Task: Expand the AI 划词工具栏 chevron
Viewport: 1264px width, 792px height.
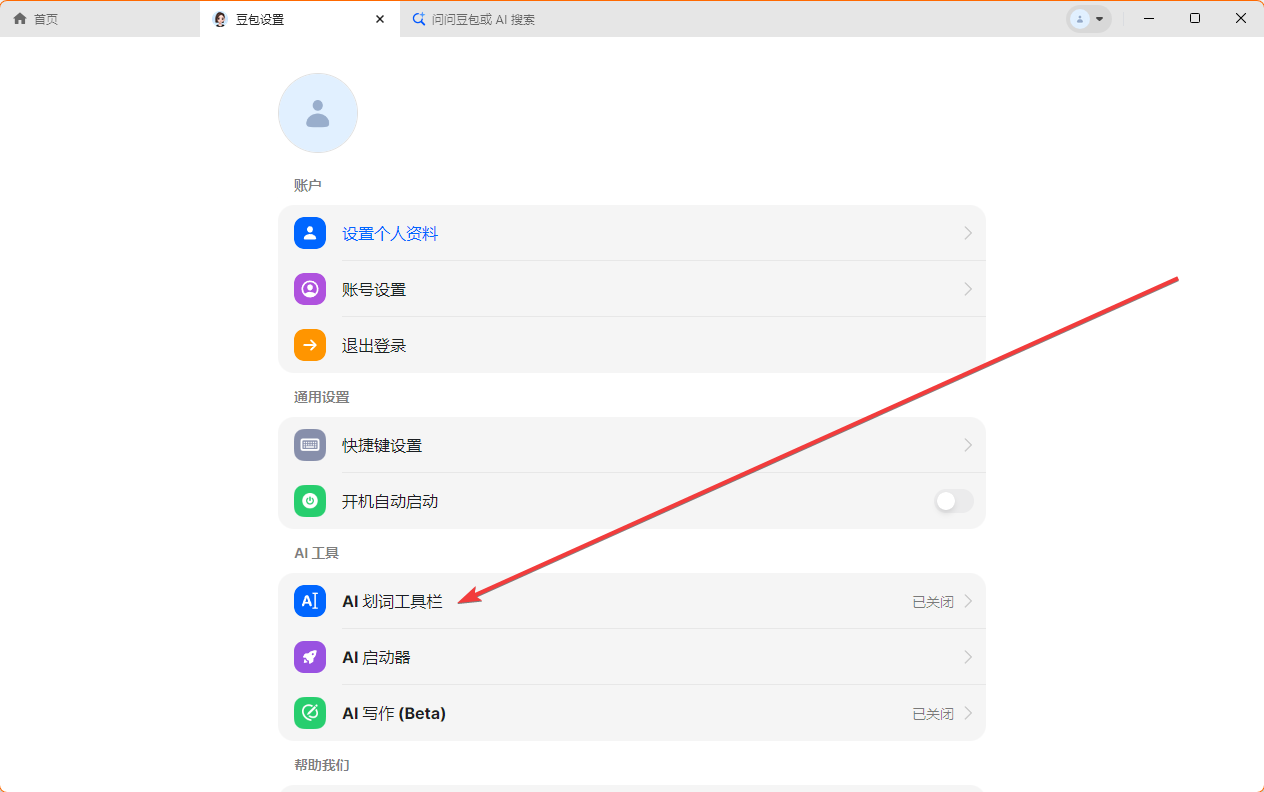Action: pyautogui.click(x=968, y=601)
